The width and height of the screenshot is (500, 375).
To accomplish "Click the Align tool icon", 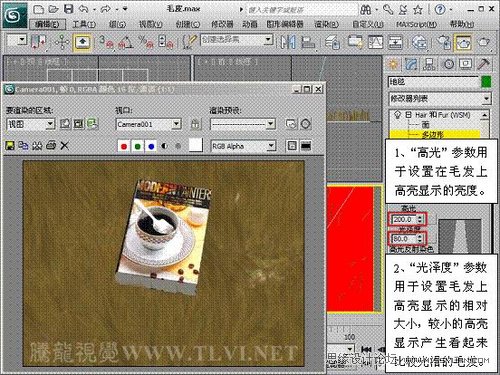I will (308, 42).
